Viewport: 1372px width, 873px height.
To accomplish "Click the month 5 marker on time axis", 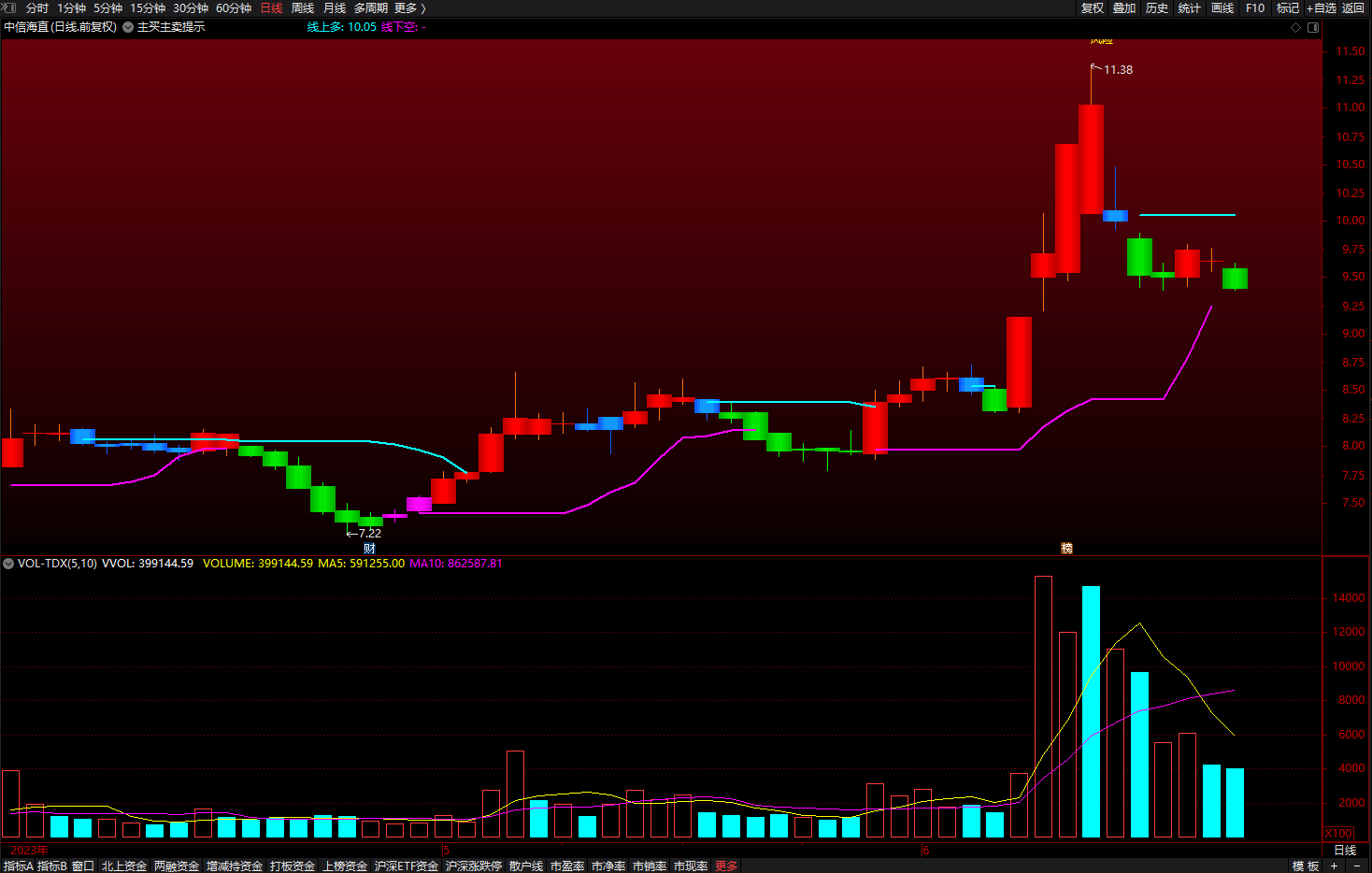I will 447,851.
